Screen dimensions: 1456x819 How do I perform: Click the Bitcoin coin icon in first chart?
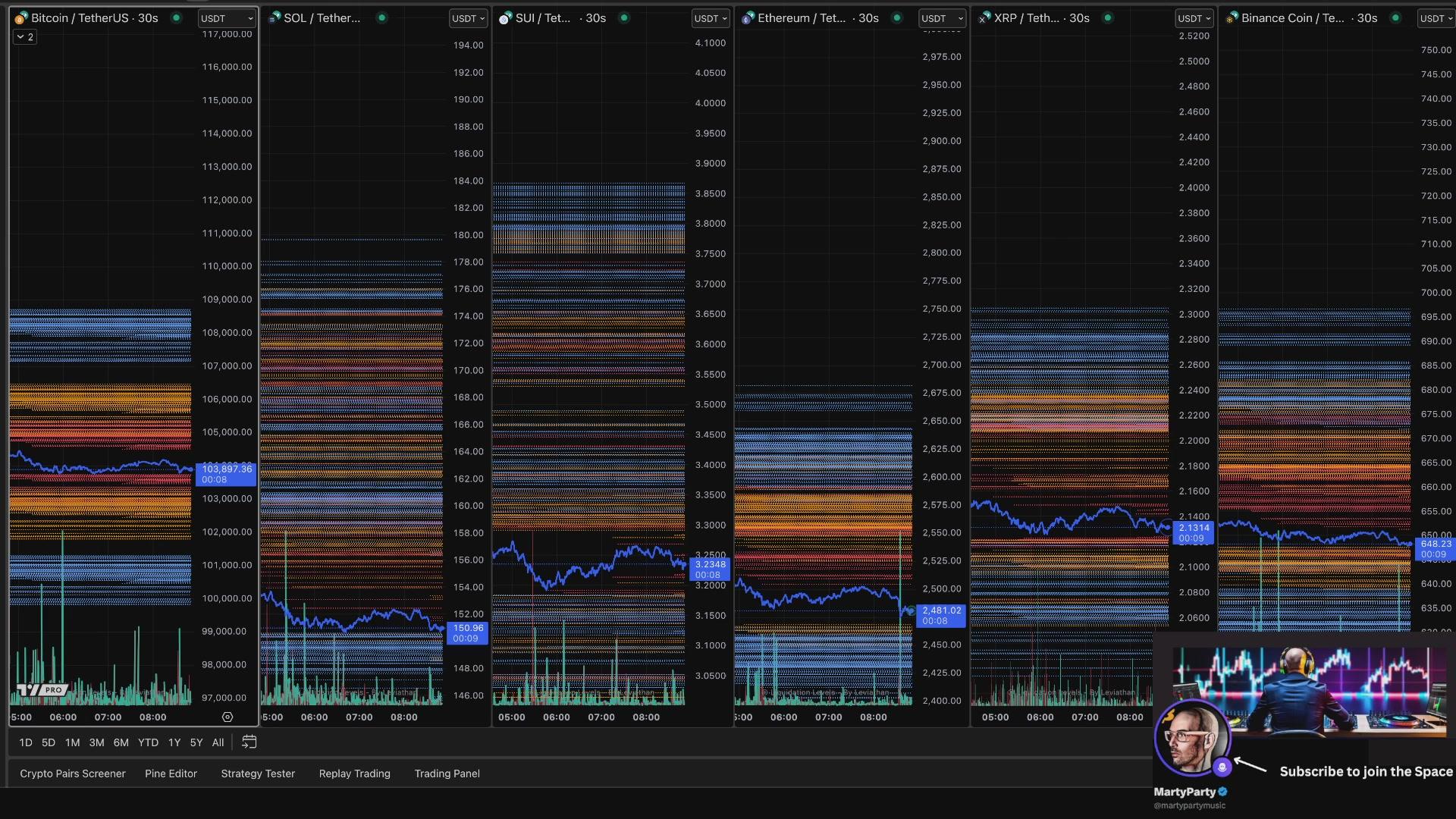pyautogui.click(x=21, y=18)
